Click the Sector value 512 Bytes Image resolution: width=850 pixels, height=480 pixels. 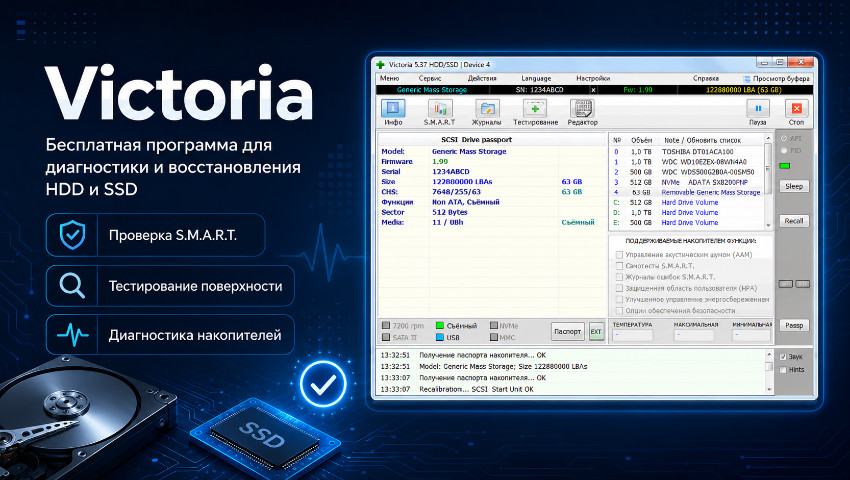pos(450,212)
